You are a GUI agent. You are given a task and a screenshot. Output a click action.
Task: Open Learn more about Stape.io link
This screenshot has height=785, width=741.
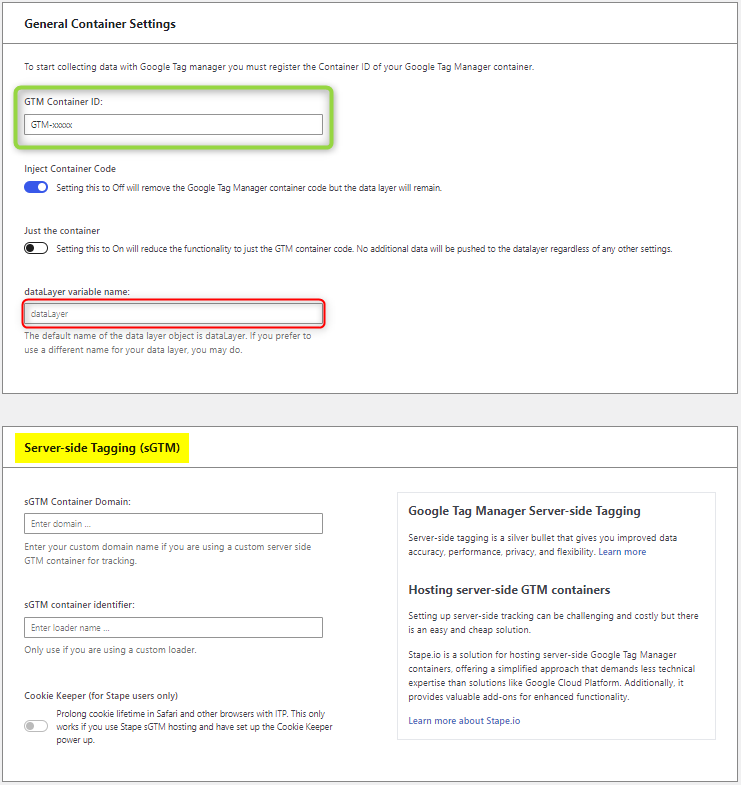[x=464, y=720]
